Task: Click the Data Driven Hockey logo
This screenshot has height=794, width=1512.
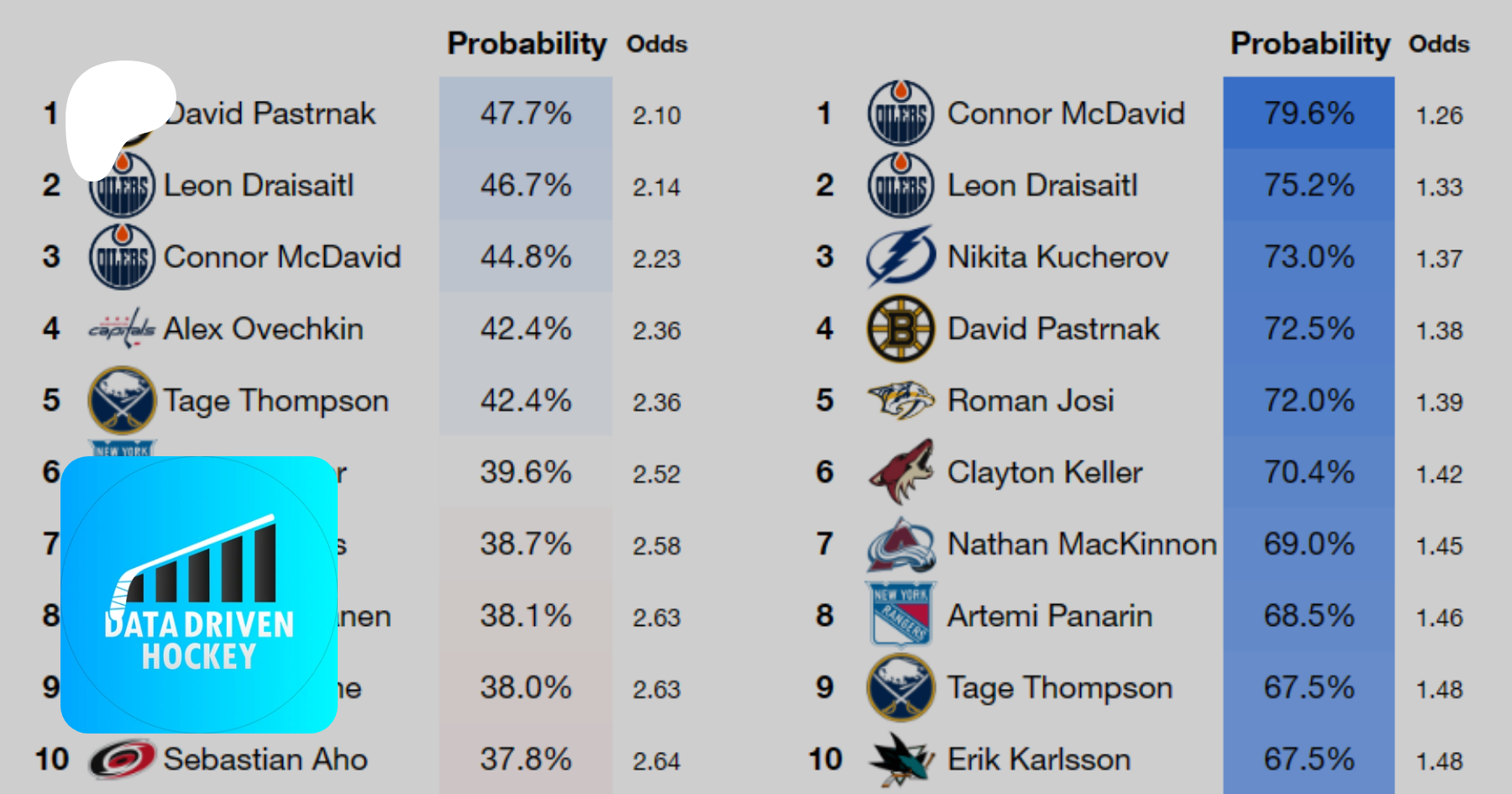Action: tap(199, 594)
